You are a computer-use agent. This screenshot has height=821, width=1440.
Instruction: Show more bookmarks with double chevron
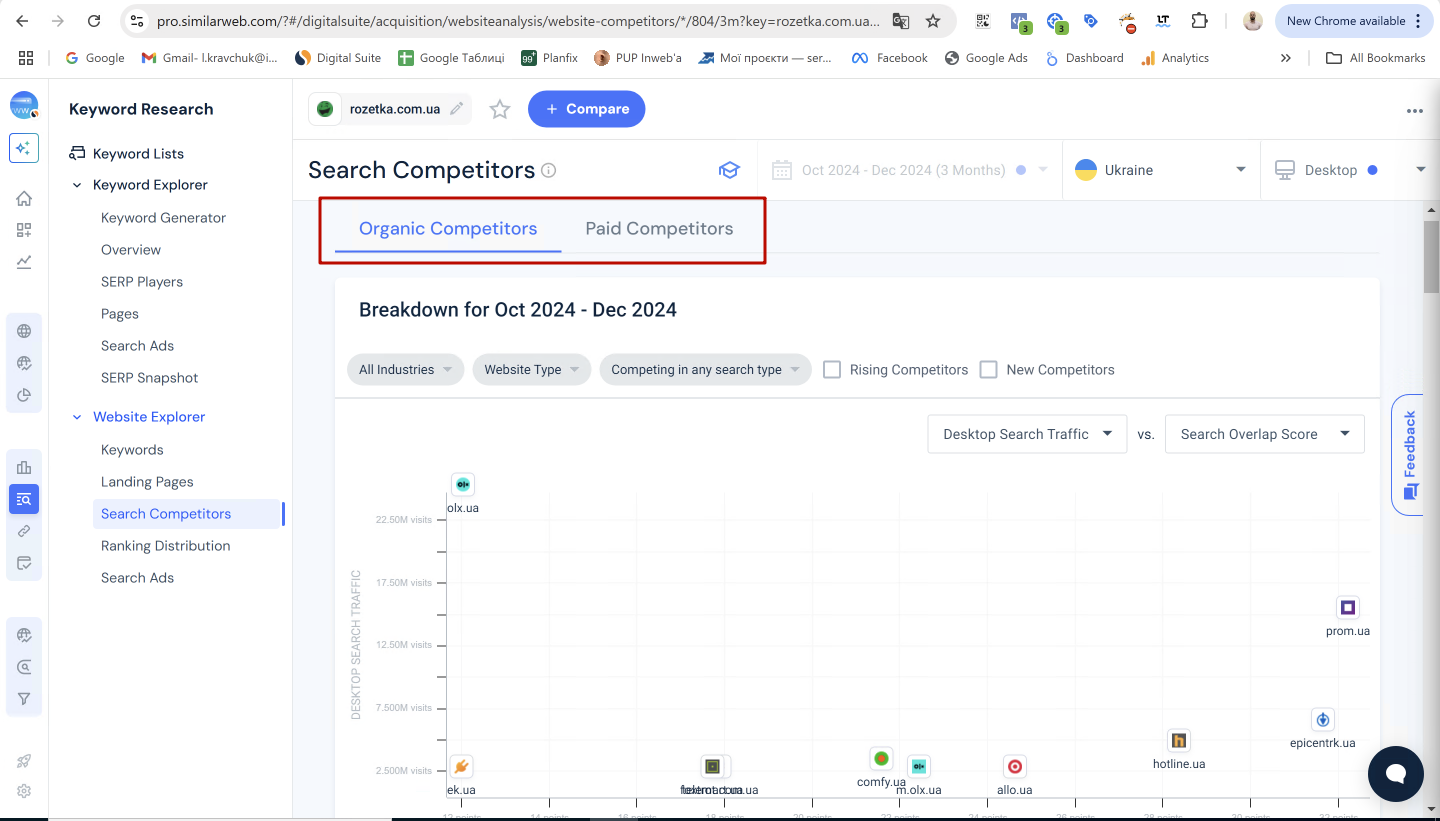(x=1286, y=58)
